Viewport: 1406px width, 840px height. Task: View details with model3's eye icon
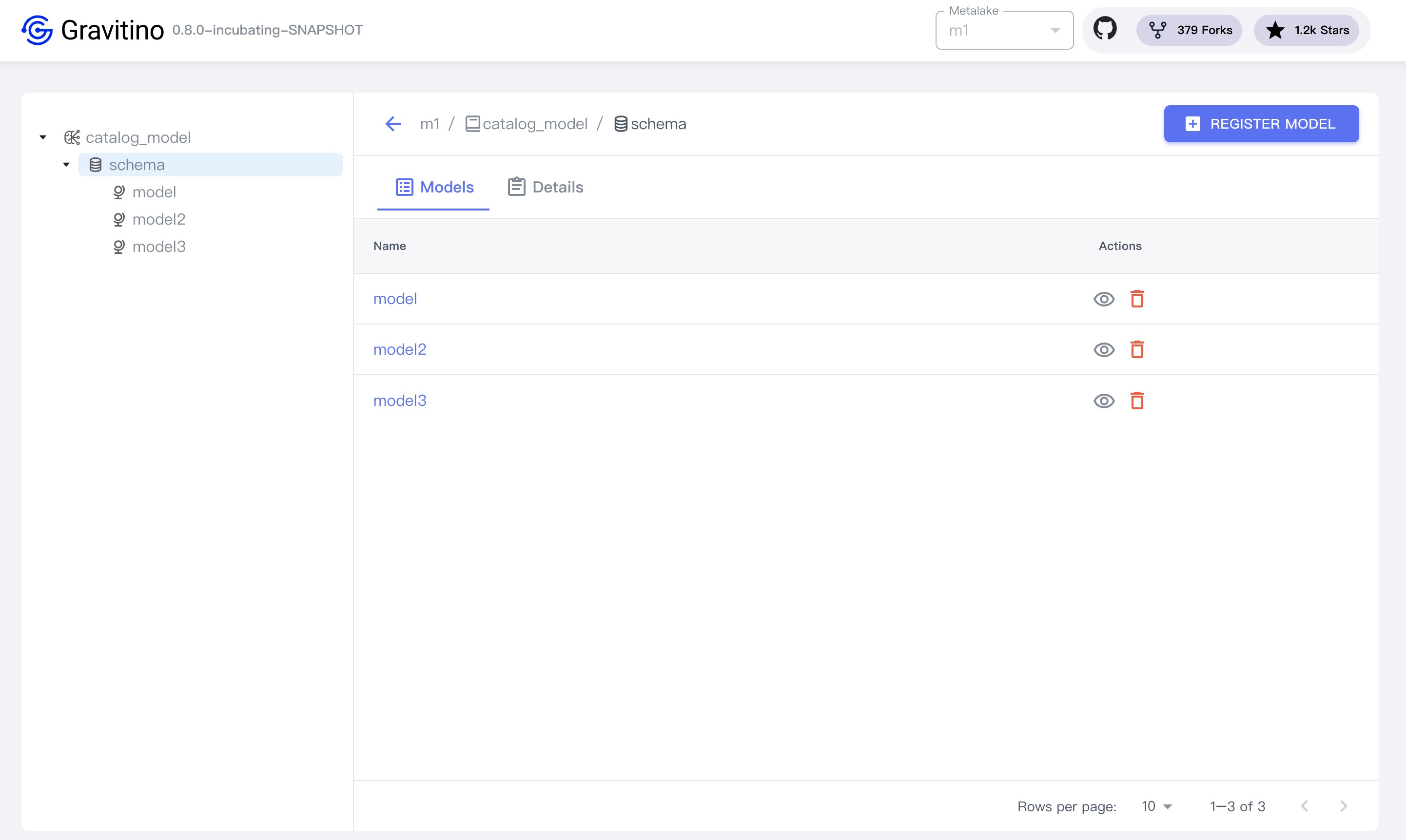click(x=1104, y=401)
